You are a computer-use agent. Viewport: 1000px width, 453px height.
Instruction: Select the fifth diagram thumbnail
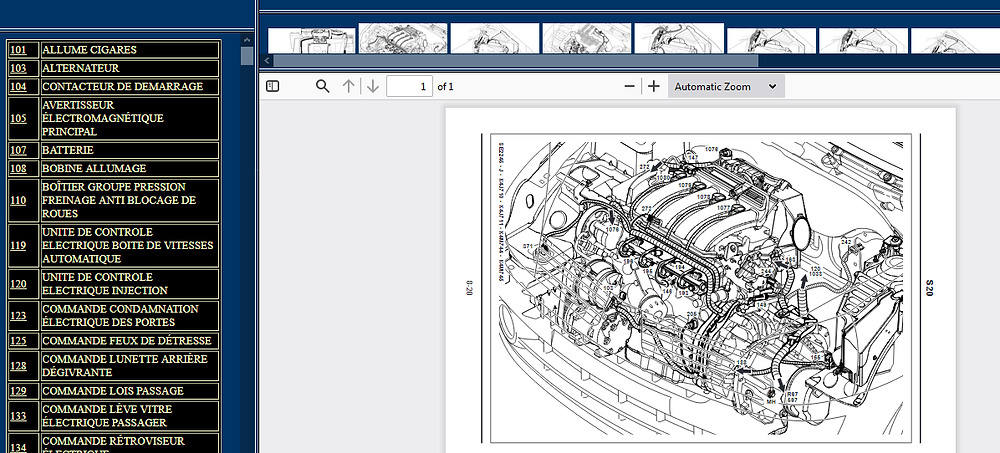679,38
